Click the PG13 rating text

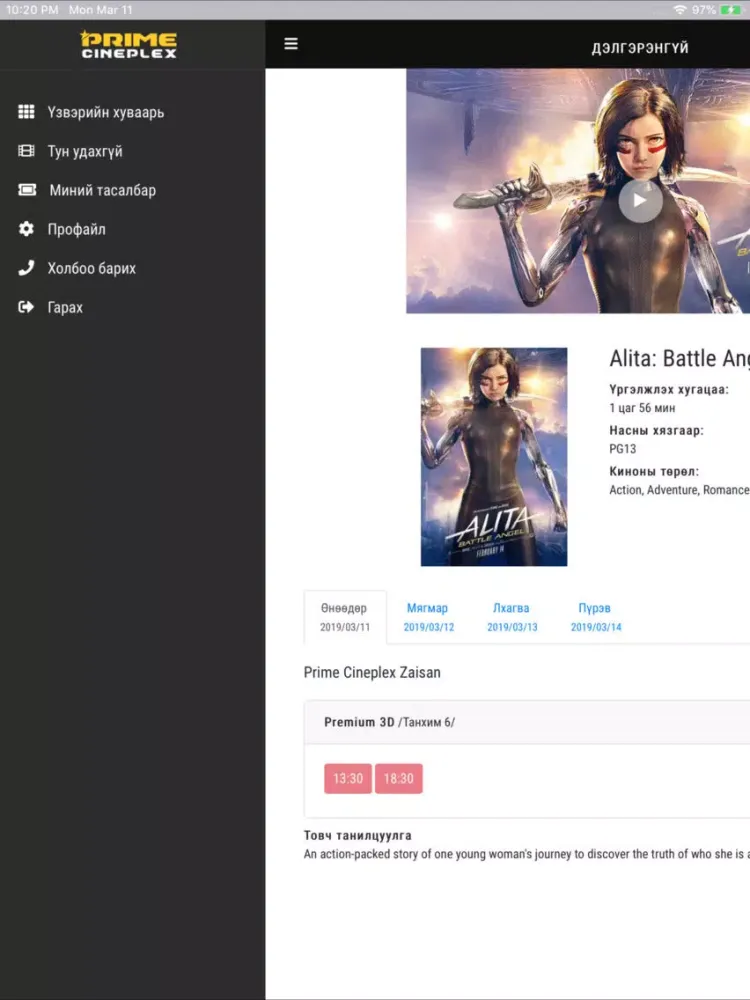(622, 448)
